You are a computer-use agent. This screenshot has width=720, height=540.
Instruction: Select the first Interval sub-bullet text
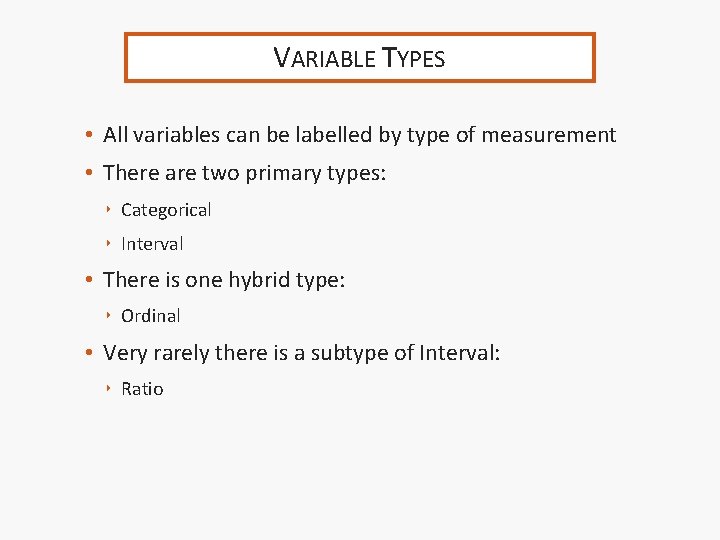tap(152, 244)
